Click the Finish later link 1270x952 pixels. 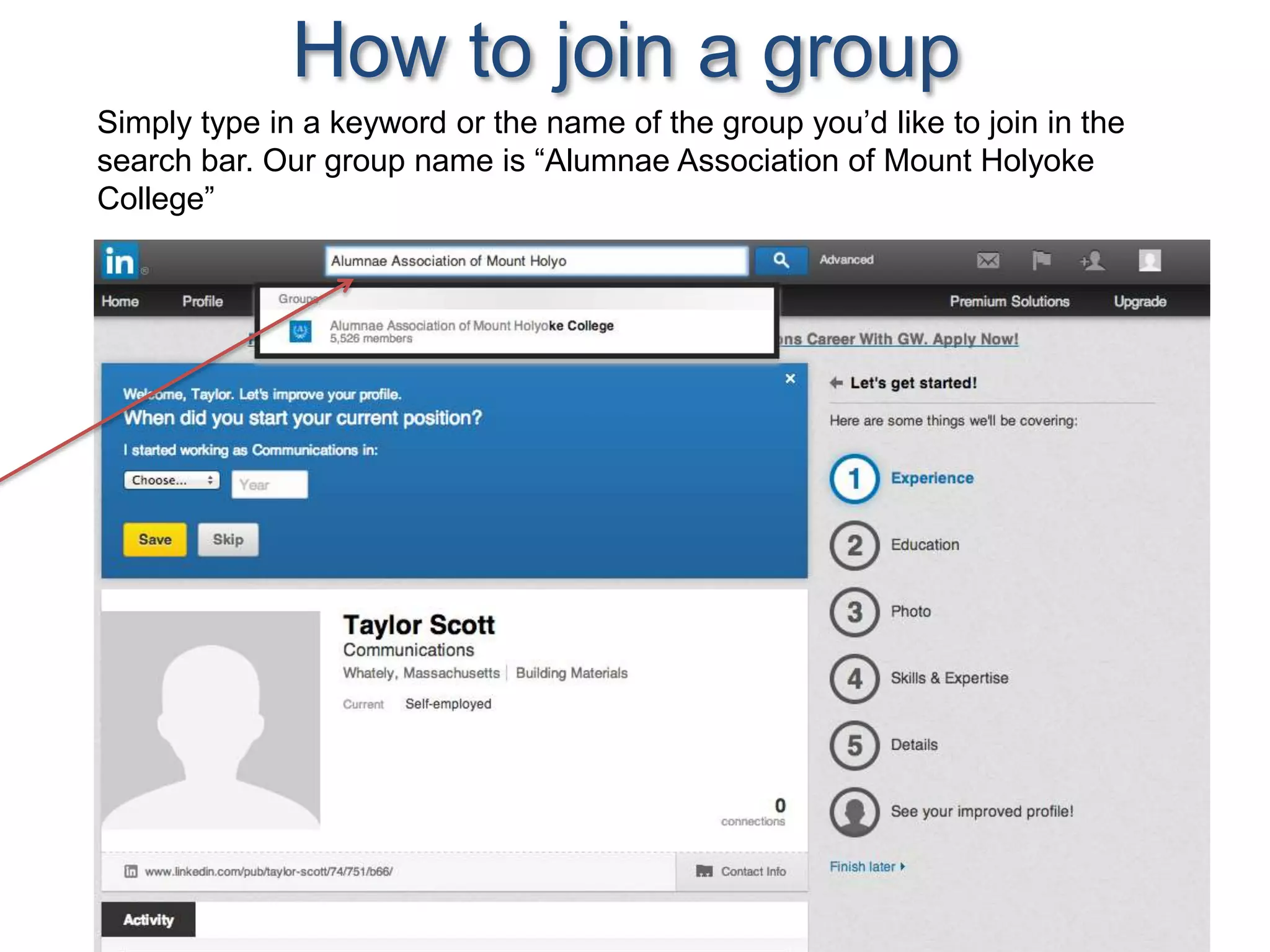pos(867,866)
